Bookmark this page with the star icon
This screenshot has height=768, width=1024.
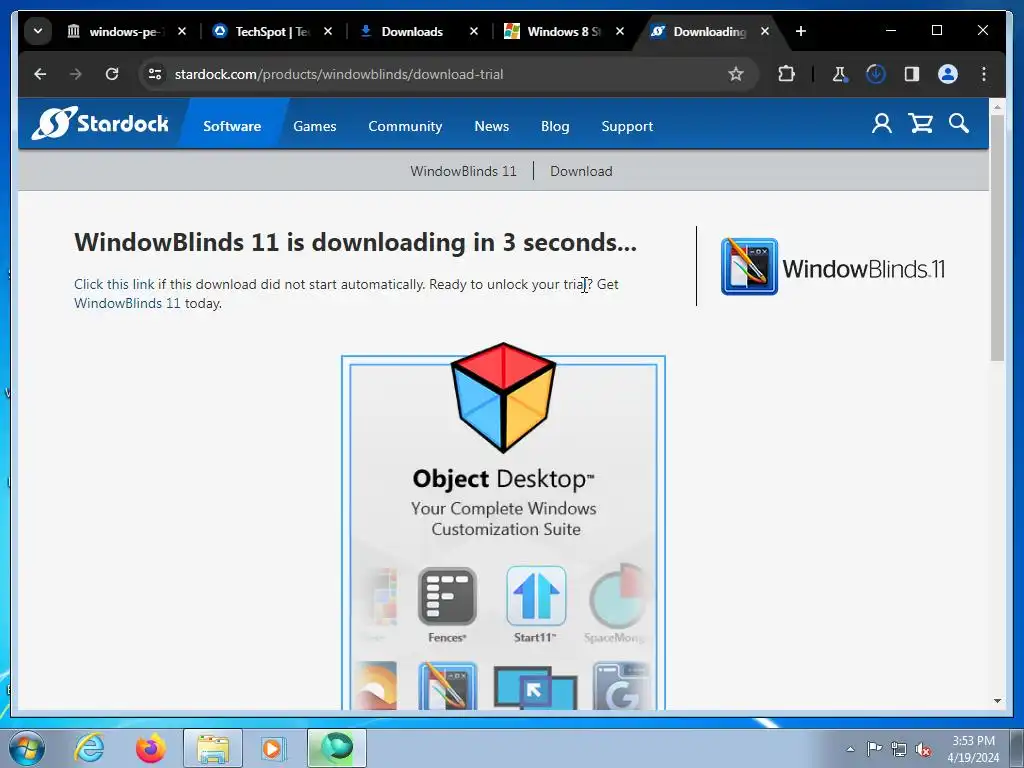pyautogui.click(x=736, y=74)
